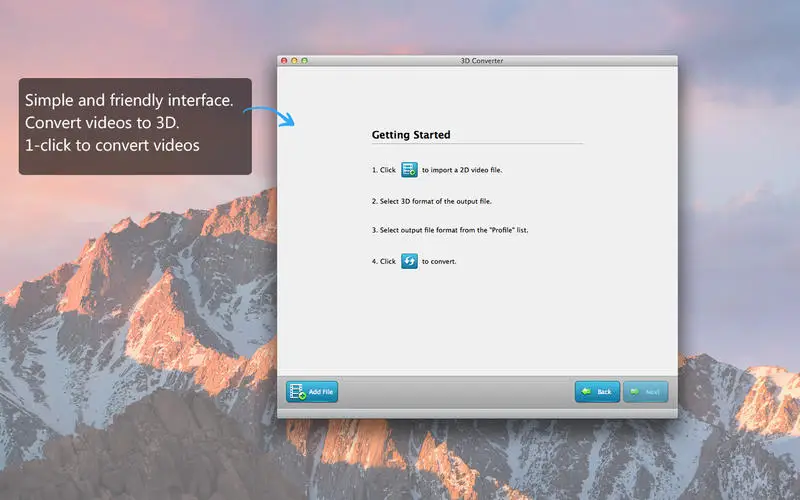Click step 2 'Select 3D format of the output file.'
The width and height of the screenshot is (800, 500).
coord(432,202)
